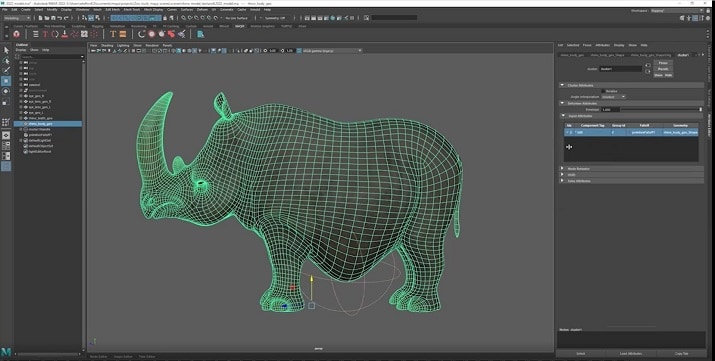Image resolution: width=715 pixels, height=361 pixels.
Task: Click the Show Hide button
Action: click(663, 75)
